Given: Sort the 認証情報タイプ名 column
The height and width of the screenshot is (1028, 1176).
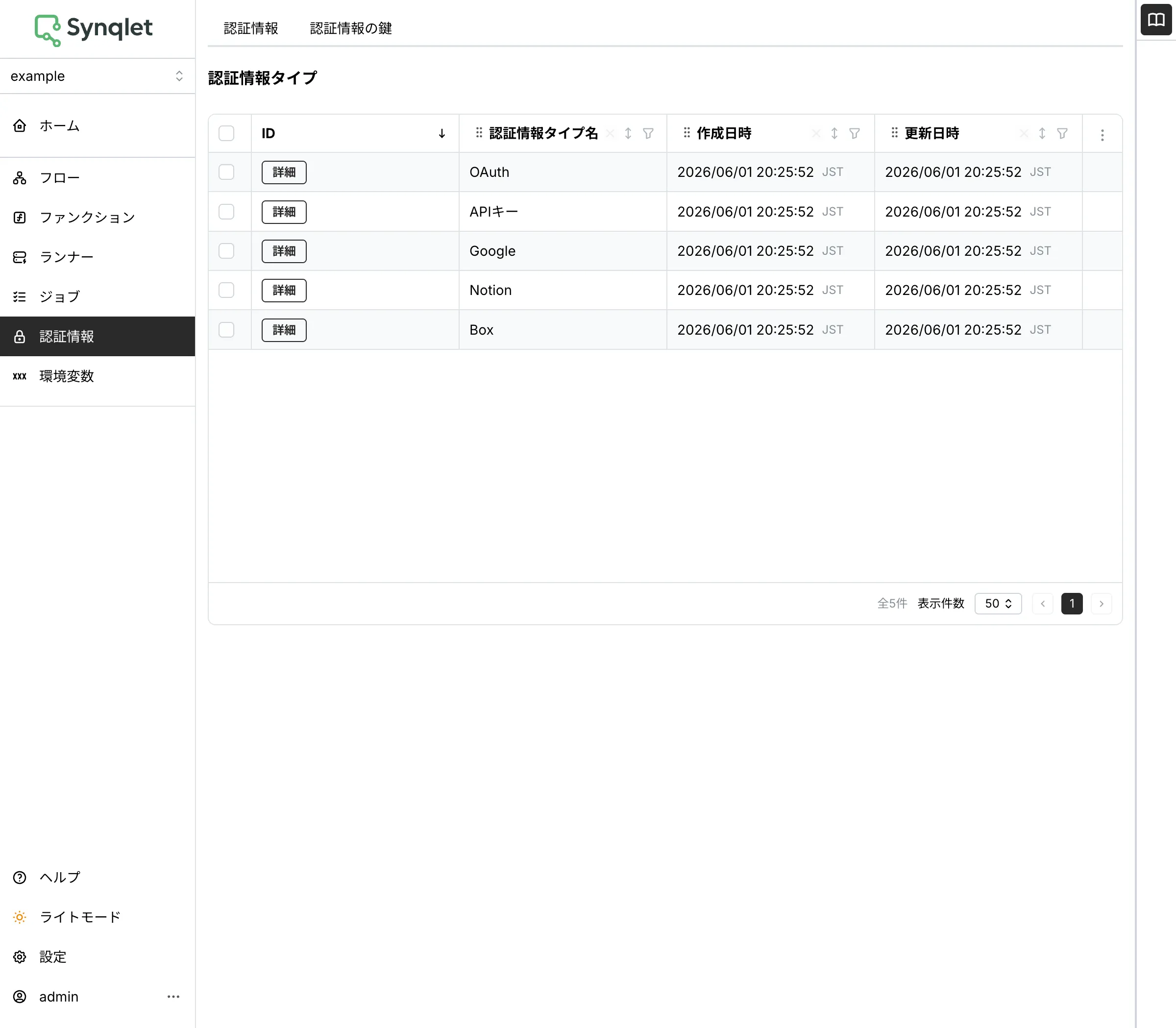Looking at the screenshot, I should point(628,134).
